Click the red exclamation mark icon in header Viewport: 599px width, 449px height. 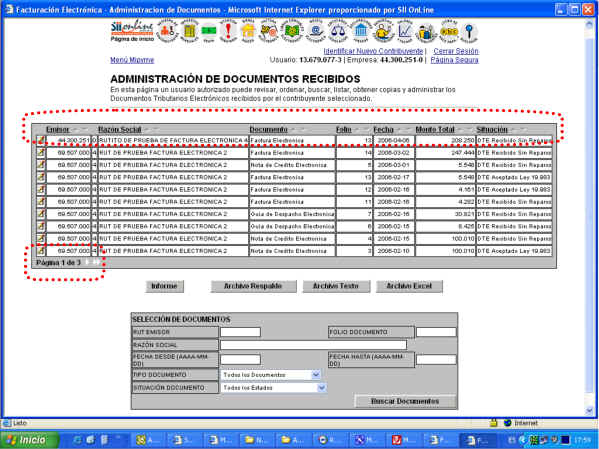pos(228,31)
